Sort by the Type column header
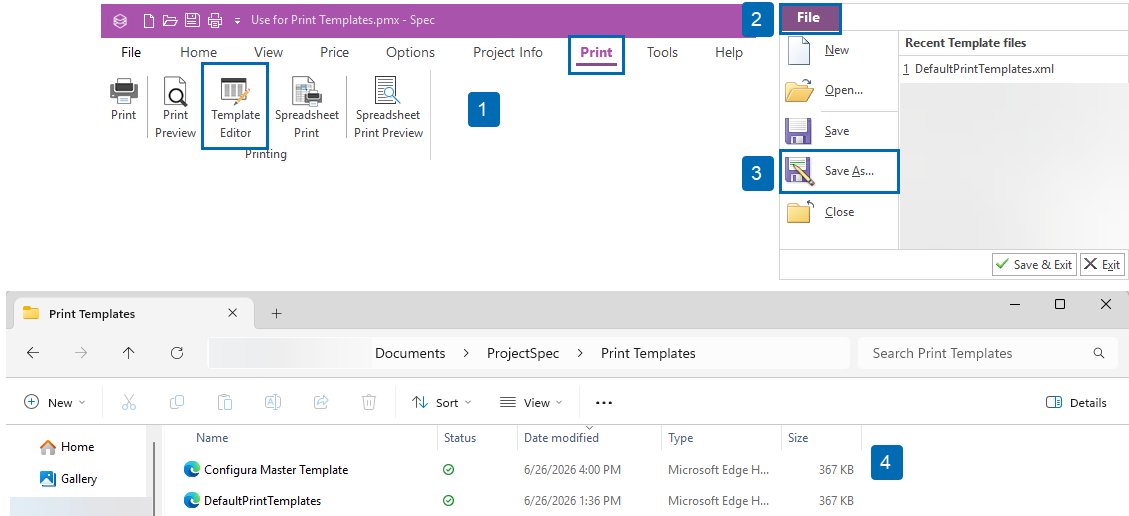 tap(680, 438)
